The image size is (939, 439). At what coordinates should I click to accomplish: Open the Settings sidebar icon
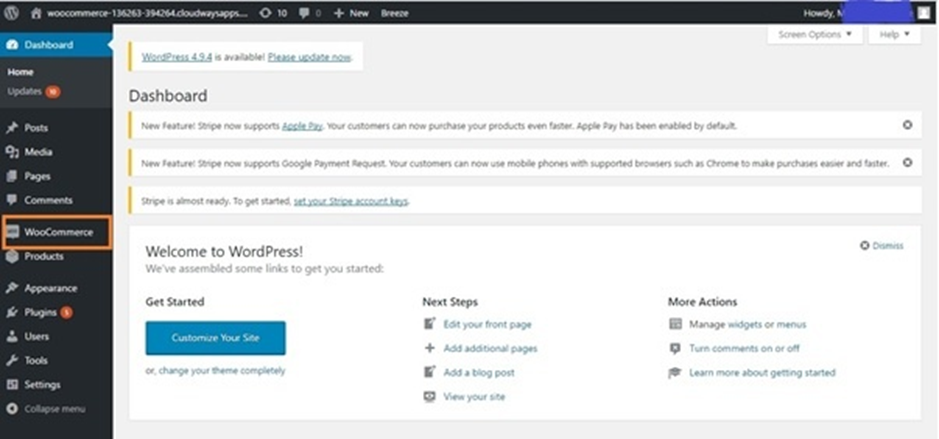pyautogui.click(x=12, y=384)
